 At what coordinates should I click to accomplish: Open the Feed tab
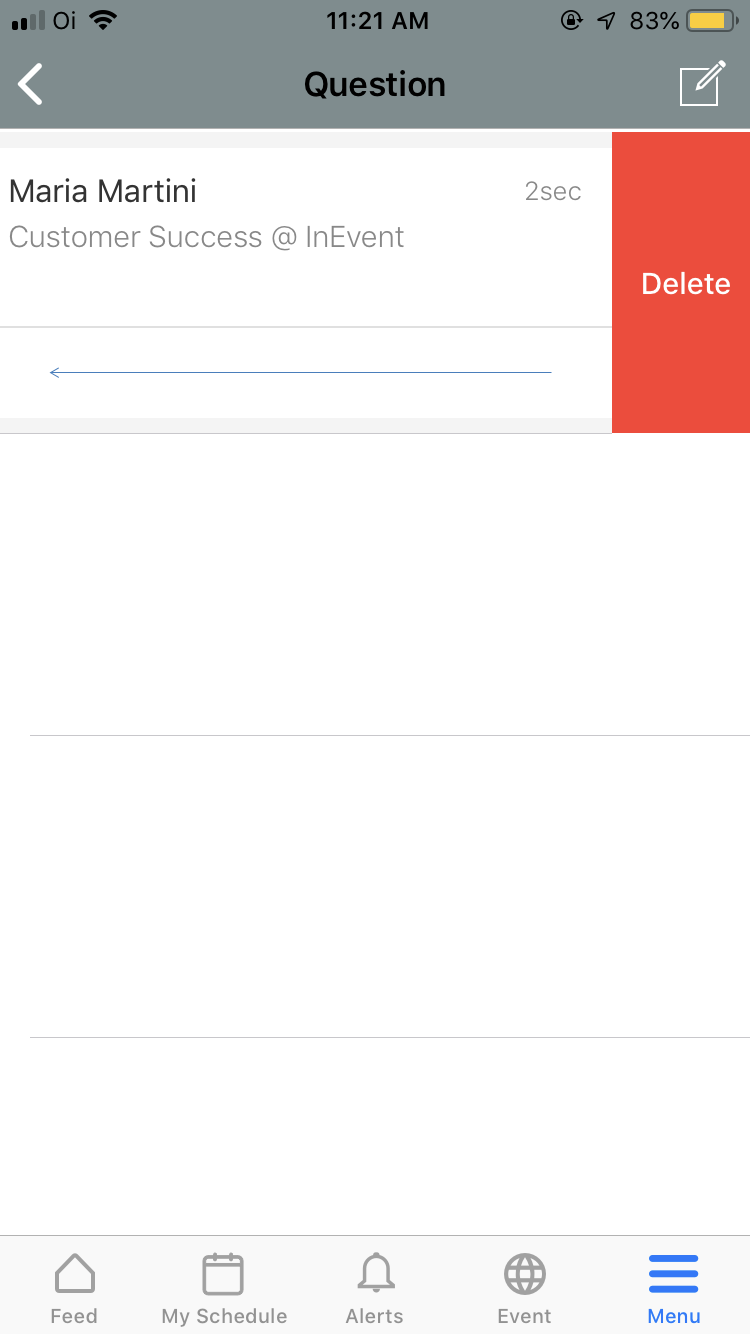click(x=75, y=1288)
